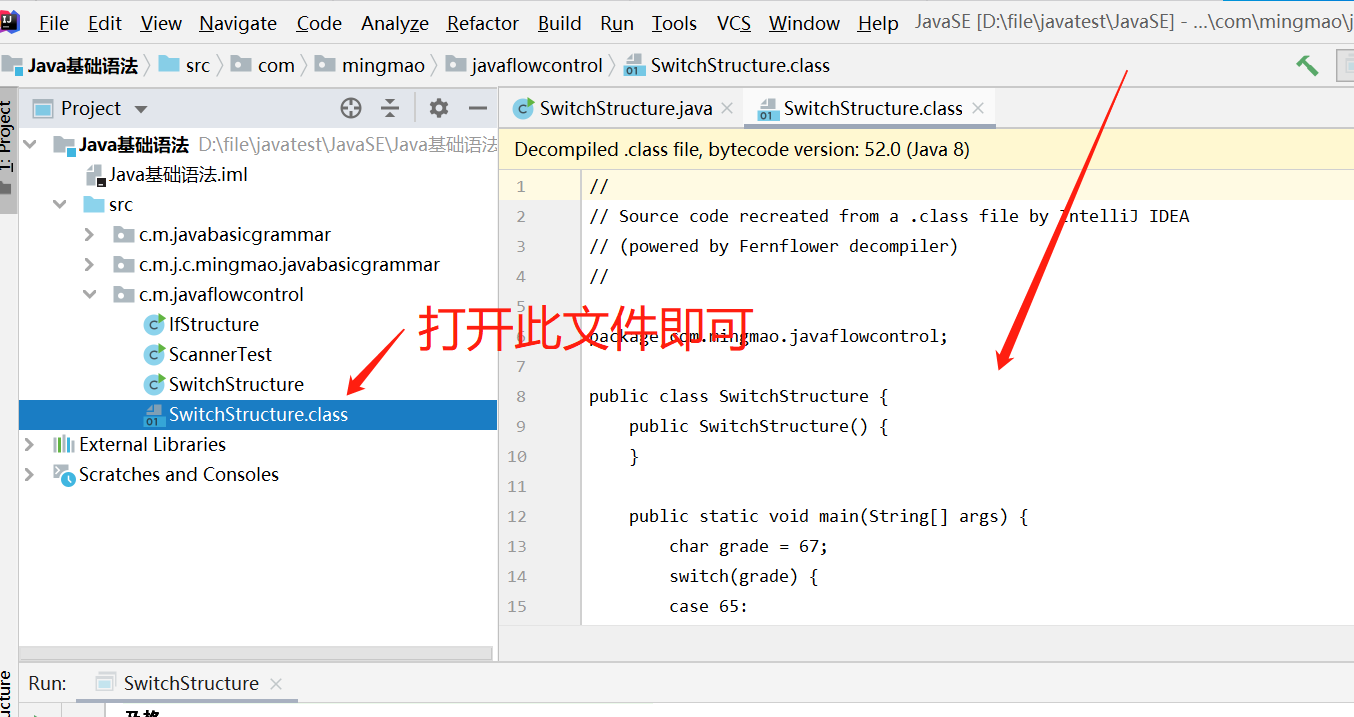Screen dimensions: 1354x717
Task: Click the javaflowcontrol breadcrumb
Action: (x=537, y=66)
